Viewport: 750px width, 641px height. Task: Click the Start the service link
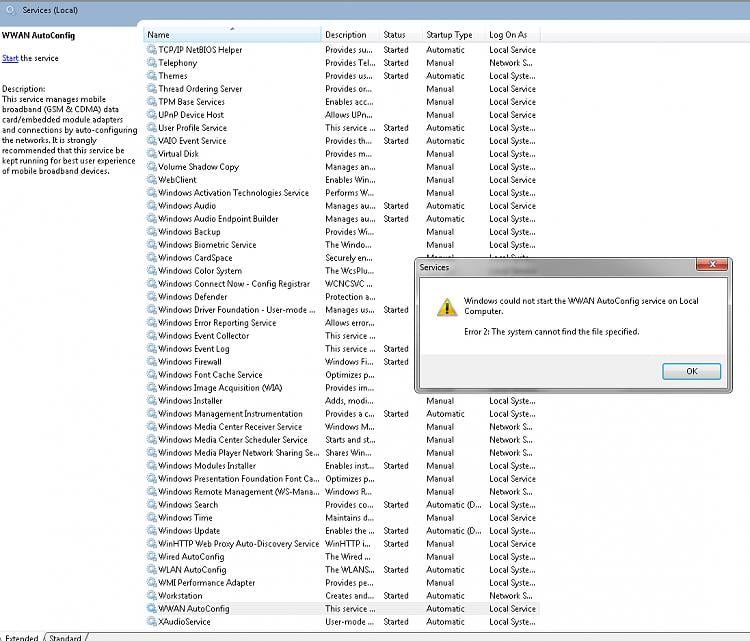[x=10, y=58]
